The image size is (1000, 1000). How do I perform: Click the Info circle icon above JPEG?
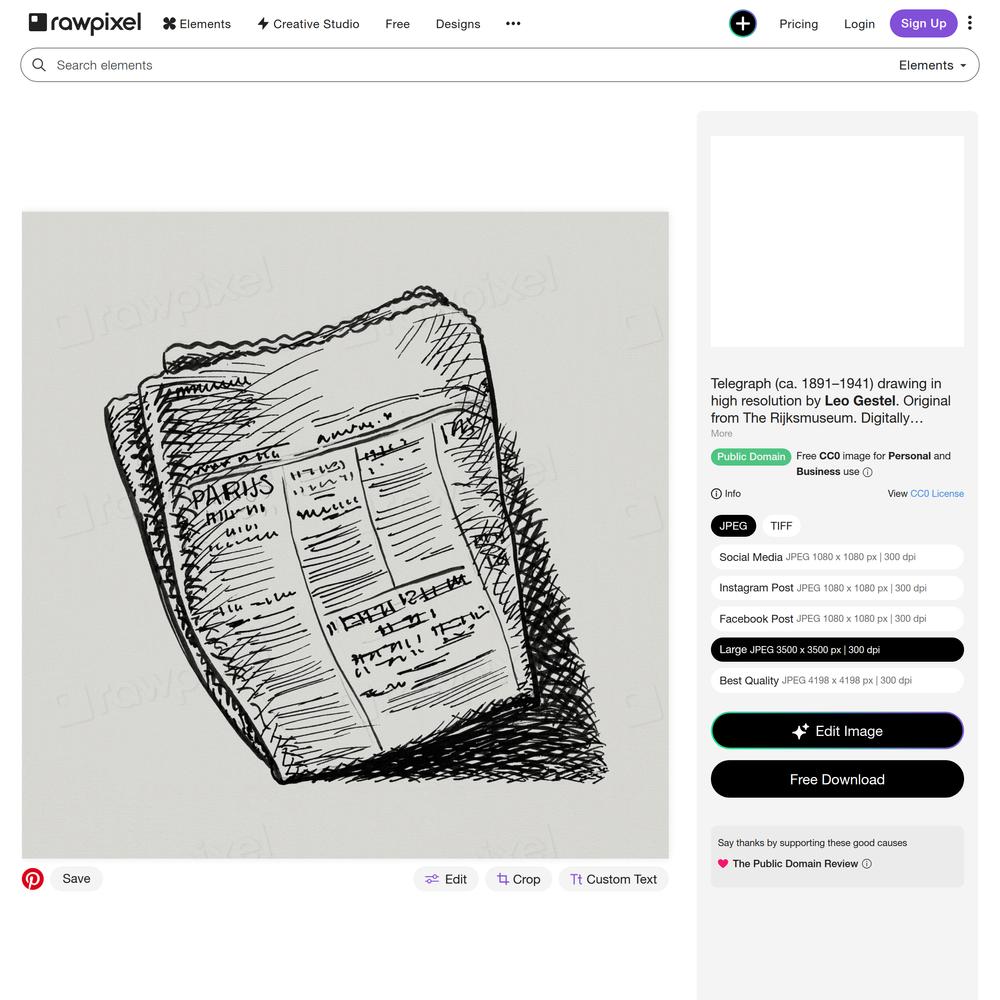716,494
